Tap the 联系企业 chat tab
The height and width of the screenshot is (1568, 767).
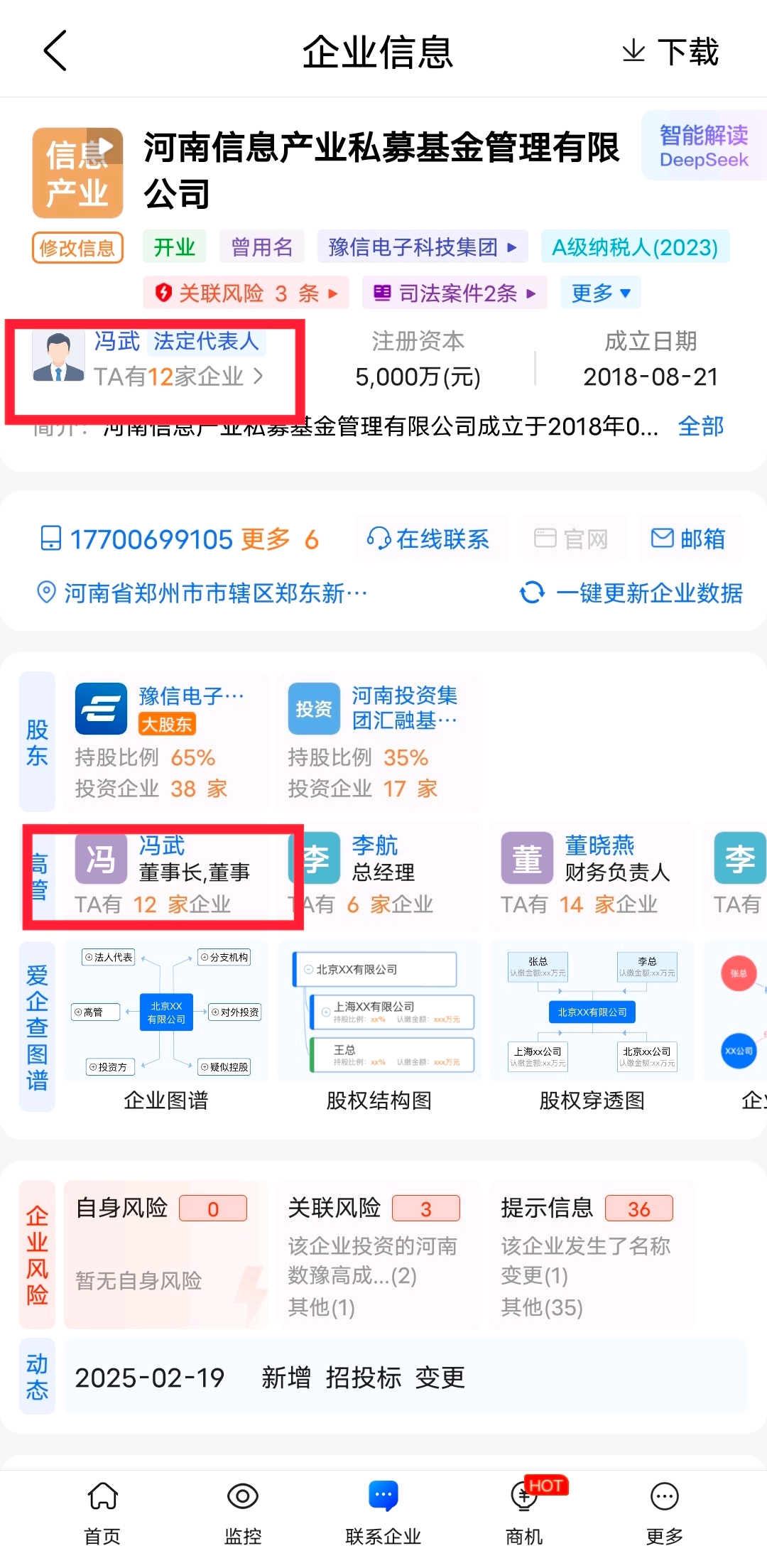coord(383,1513)
